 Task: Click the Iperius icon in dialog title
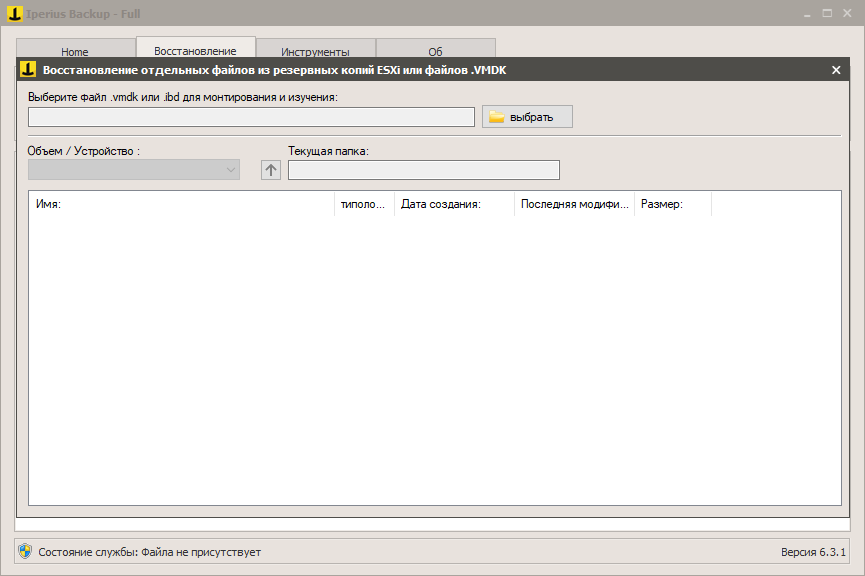pos(28,70)
